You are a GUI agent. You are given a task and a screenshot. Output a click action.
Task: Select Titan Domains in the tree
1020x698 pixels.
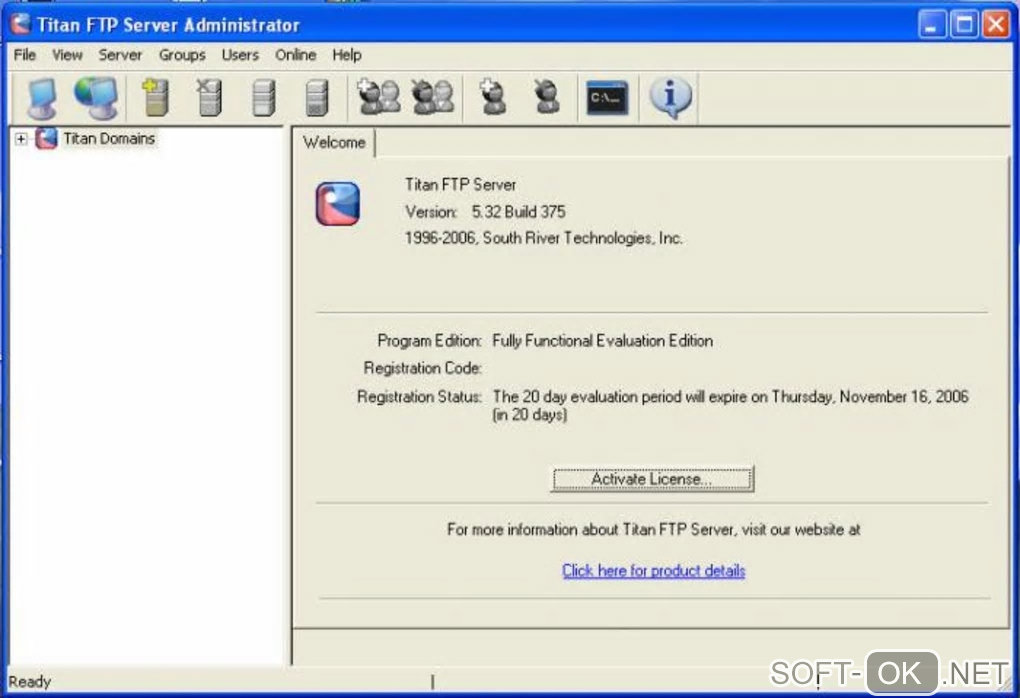(x=109, y=139)
